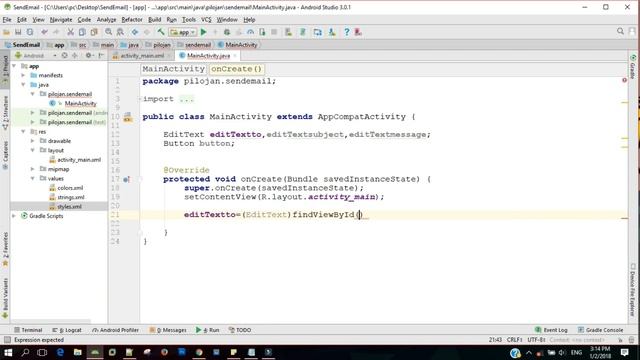Viewport: 640px width, 360px height.
Task: Select colors.xml in the project tree
Action: point(70,188)
